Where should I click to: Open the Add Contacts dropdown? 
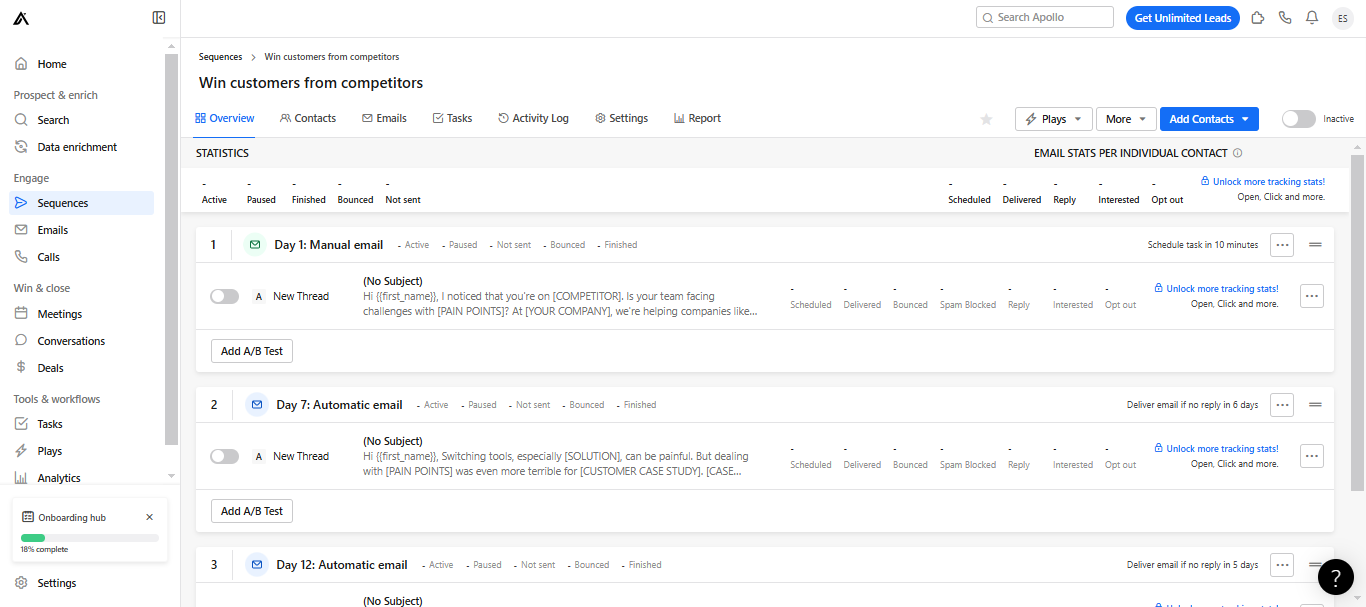(1209, 119)
